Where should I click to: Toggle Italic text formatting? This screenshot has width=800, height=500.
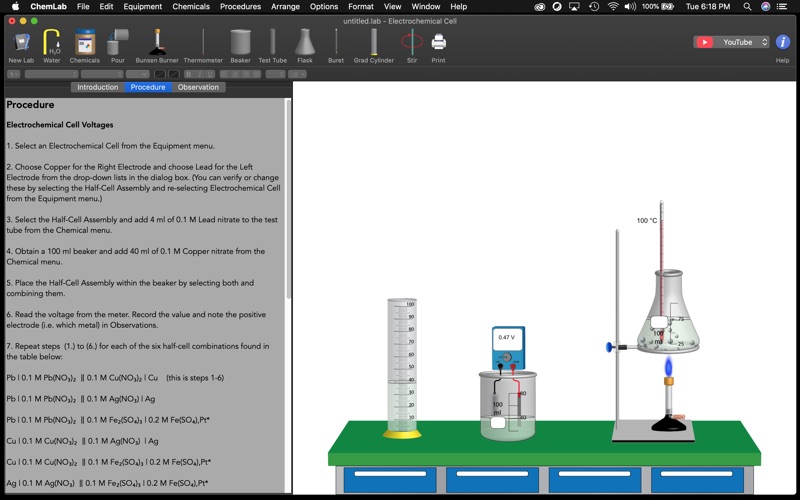click(199, 74)
